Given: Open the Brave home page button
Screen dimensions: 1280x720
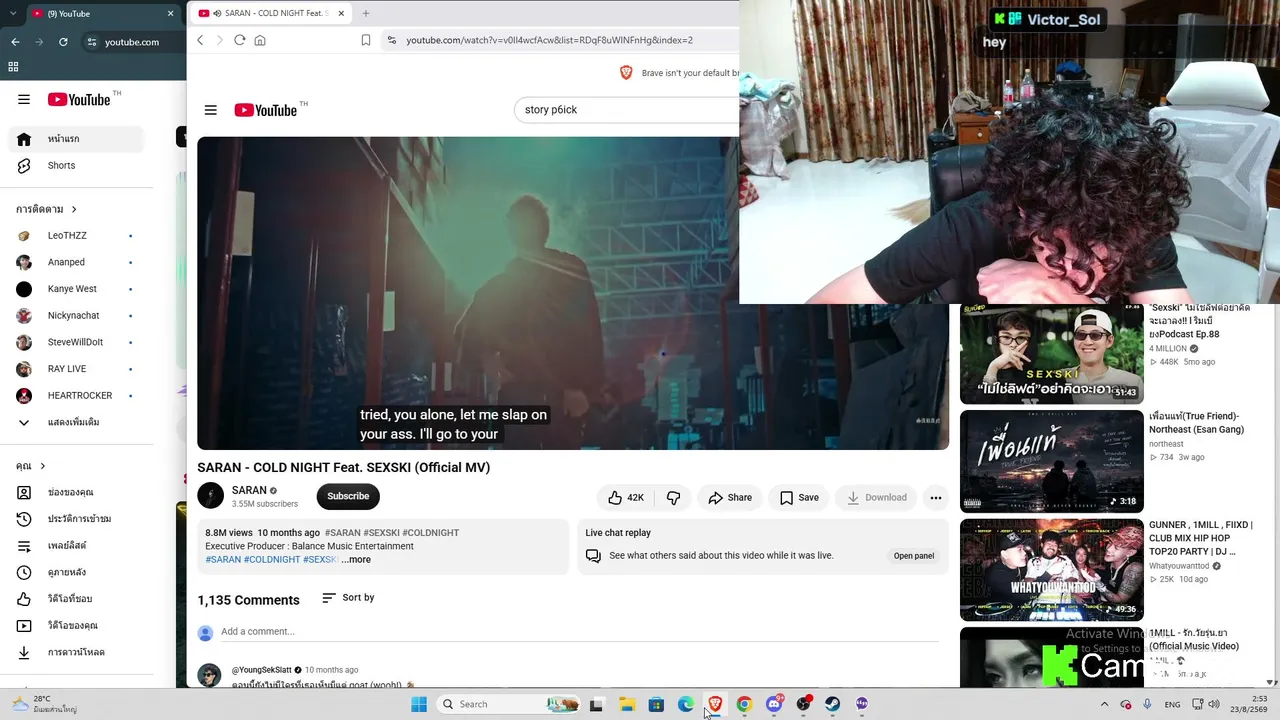Looking at the screenshot, I should (x=260, y=40).
